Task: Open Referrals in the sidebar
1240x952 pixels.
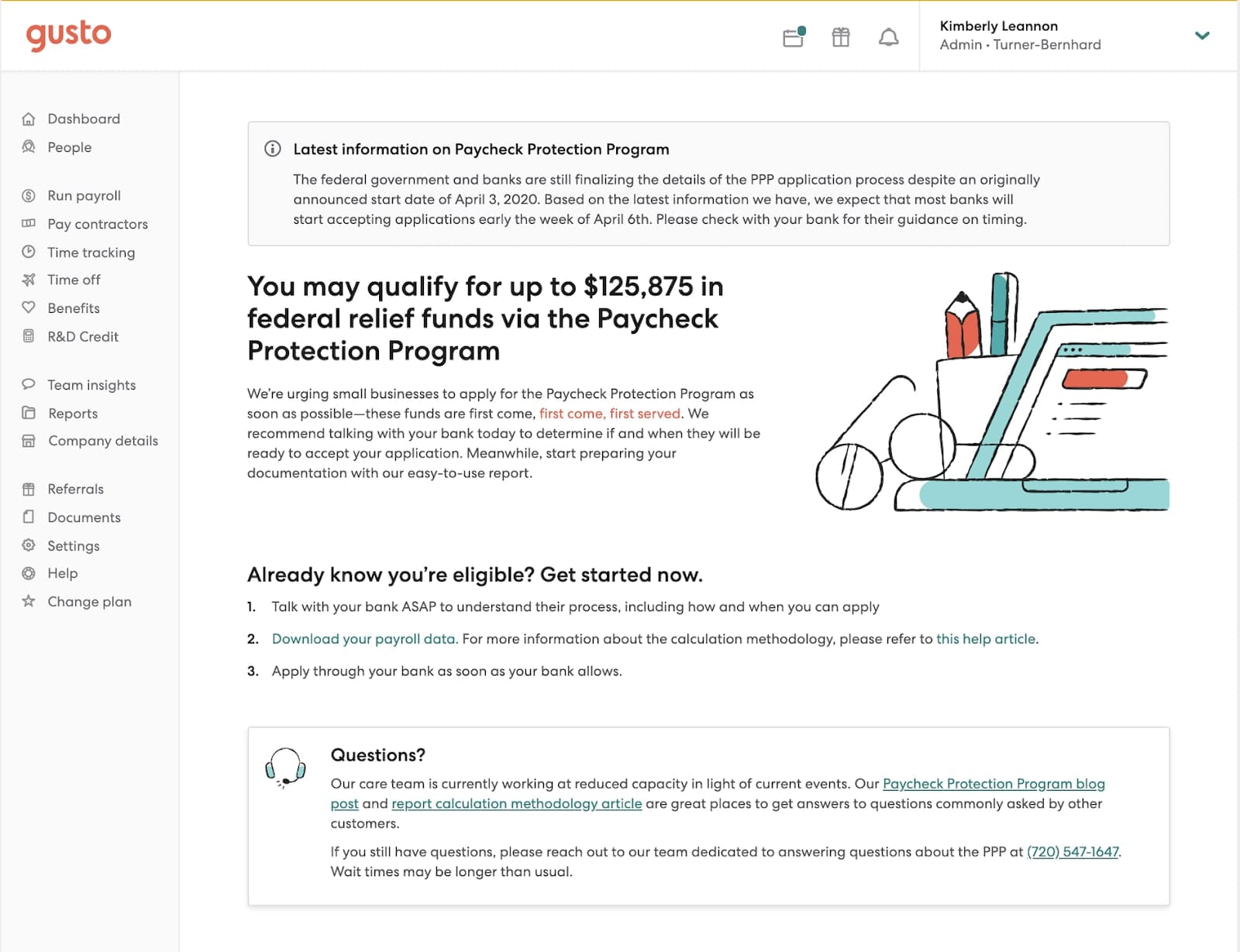Action: pos(76,489)
